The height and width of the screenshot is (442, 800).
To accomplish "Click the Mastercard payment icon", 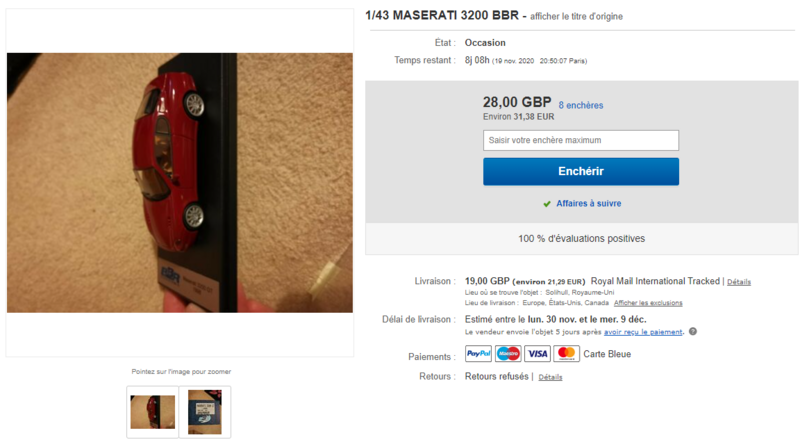I will point(566,354).
